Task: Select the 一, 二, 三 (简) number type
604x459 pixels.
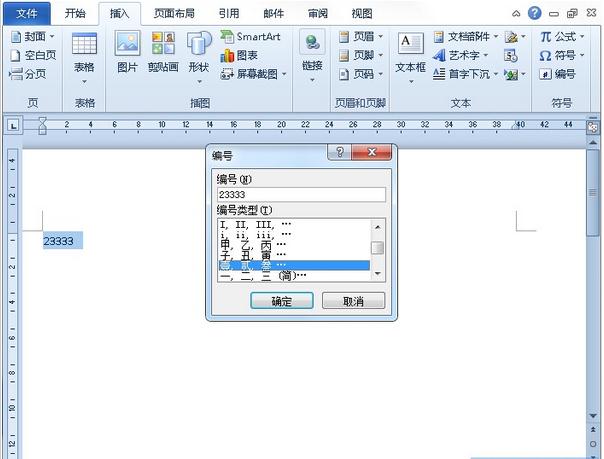Action: (295, 275)
